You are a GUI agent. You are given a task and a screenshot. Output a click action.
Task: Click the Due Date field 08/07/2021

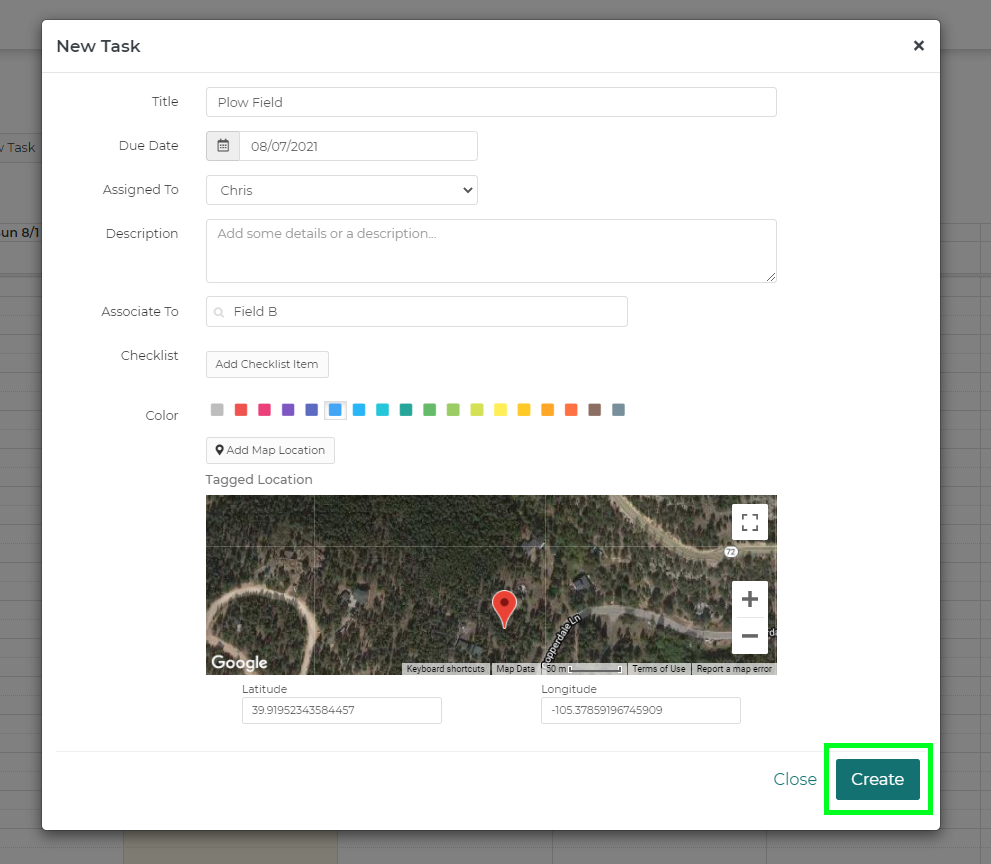[358, 146]
